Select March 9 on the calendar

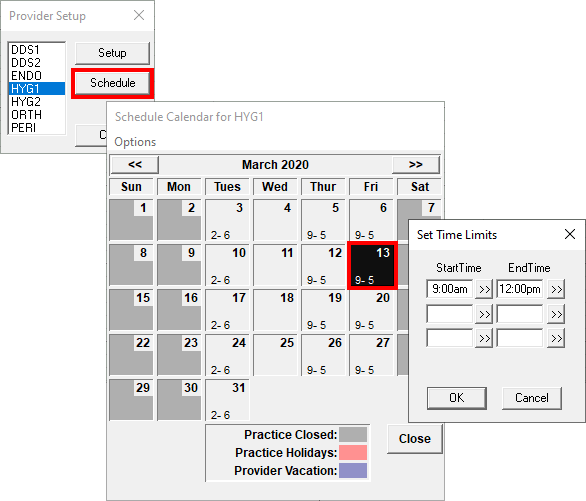179,265
